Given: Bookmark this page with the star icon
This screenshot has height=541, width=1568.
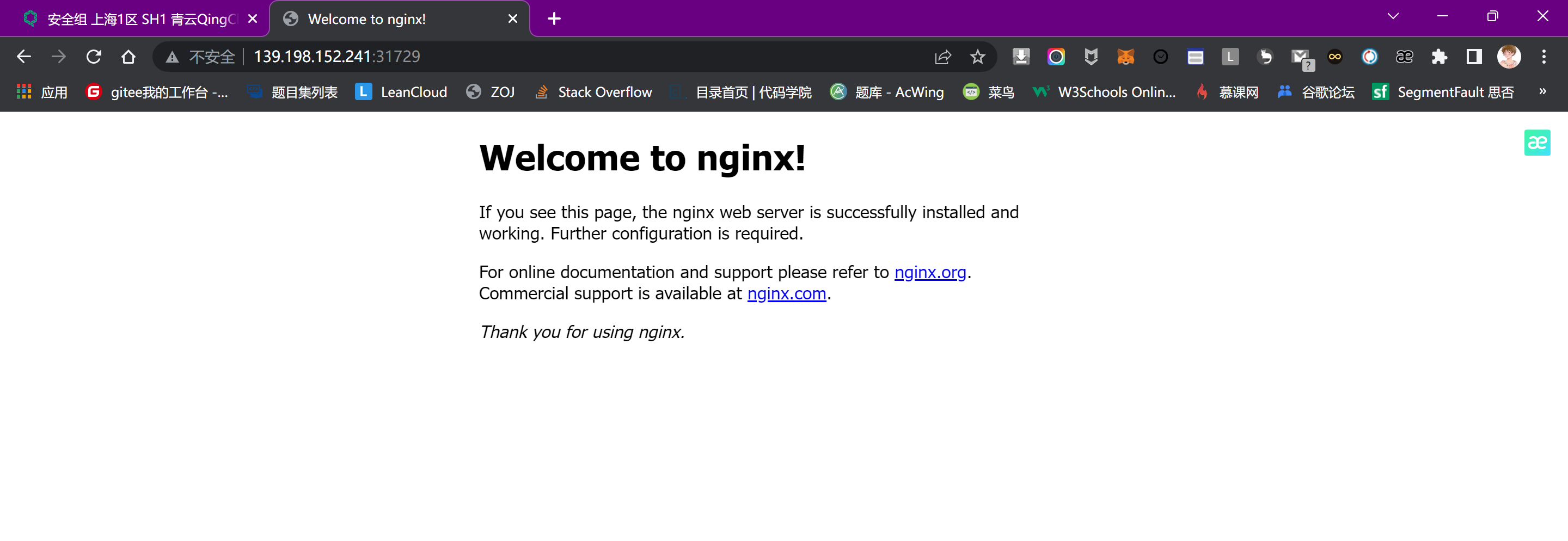Looking at the screenshot, I should click(x=978, y=57).
